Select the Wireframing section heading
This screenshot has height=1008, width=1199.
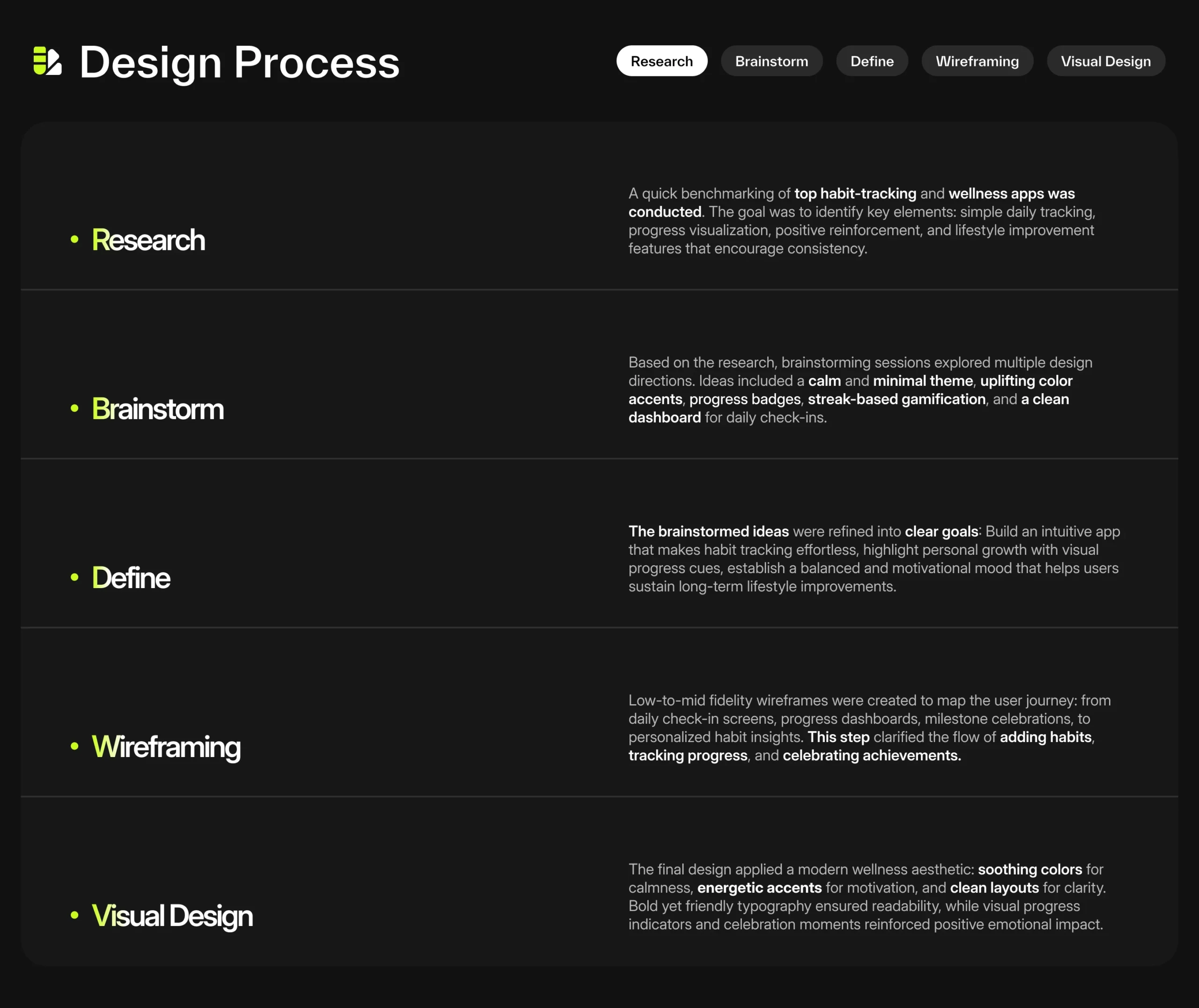tap(166, 747)
